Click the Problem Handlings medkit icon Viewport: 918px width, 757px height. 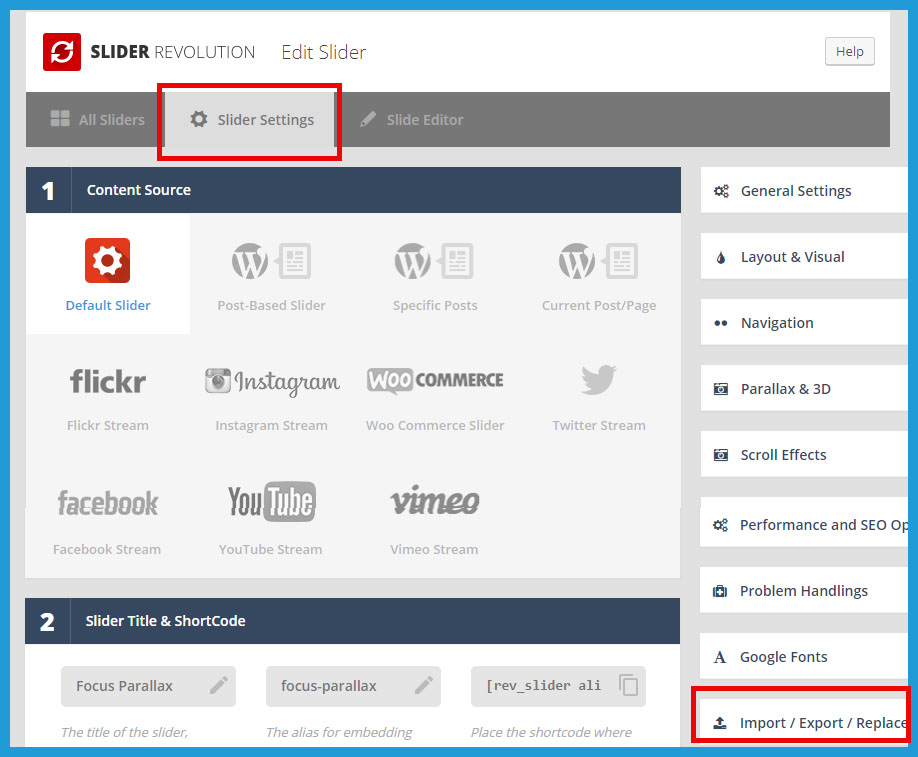(x=720, y=591)
